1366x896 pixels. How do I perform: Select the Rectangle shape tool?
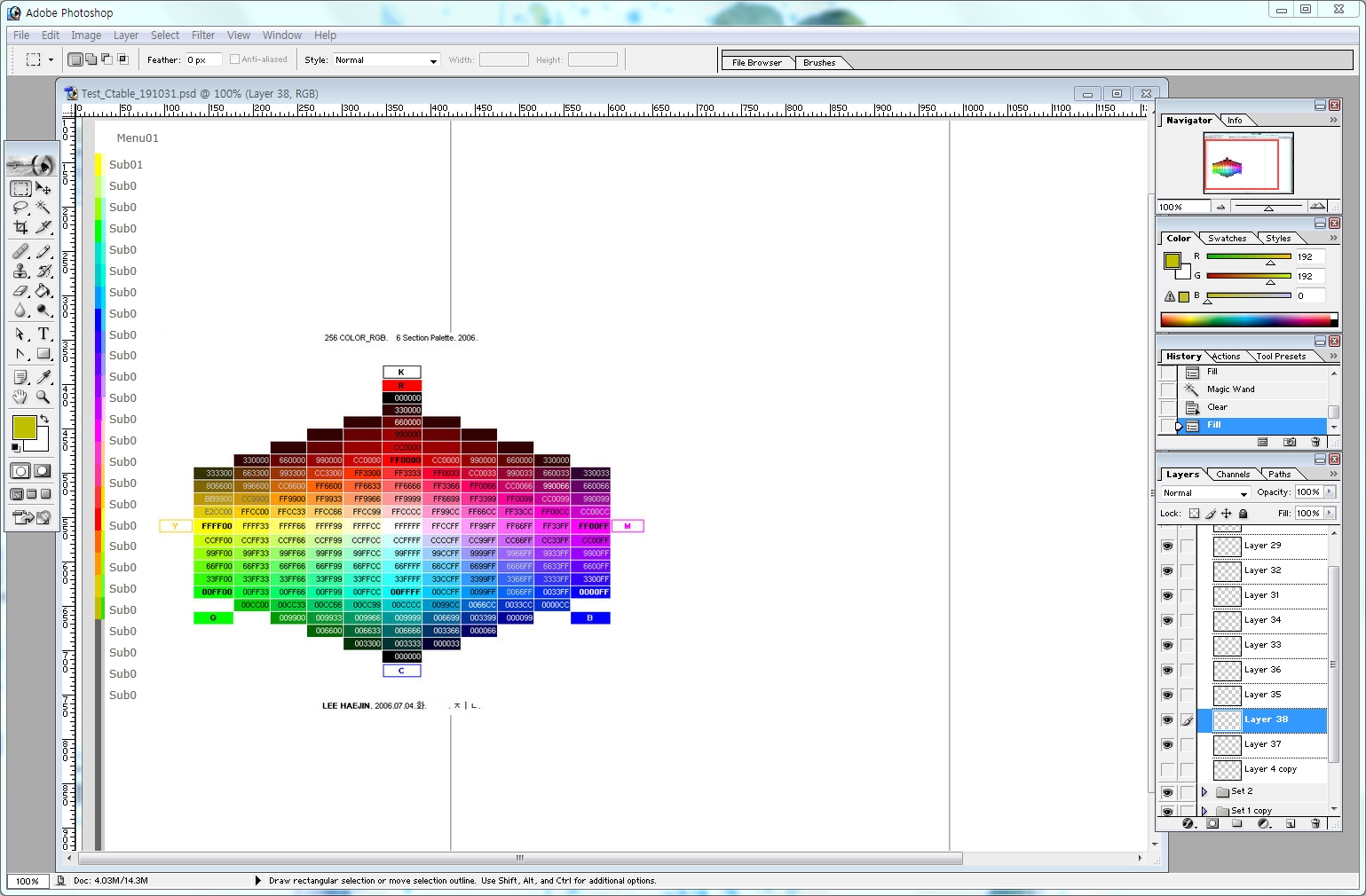(43, 354)
